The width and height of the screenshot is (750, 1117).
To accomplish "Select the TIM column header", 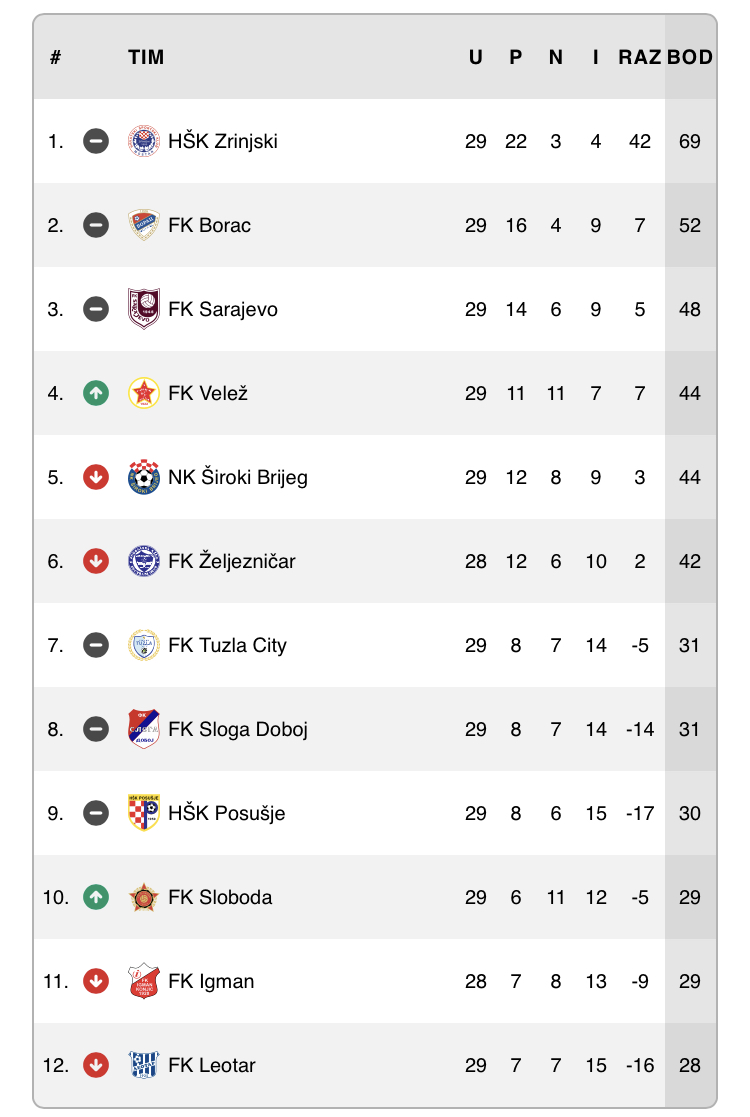I will [146, 57].
